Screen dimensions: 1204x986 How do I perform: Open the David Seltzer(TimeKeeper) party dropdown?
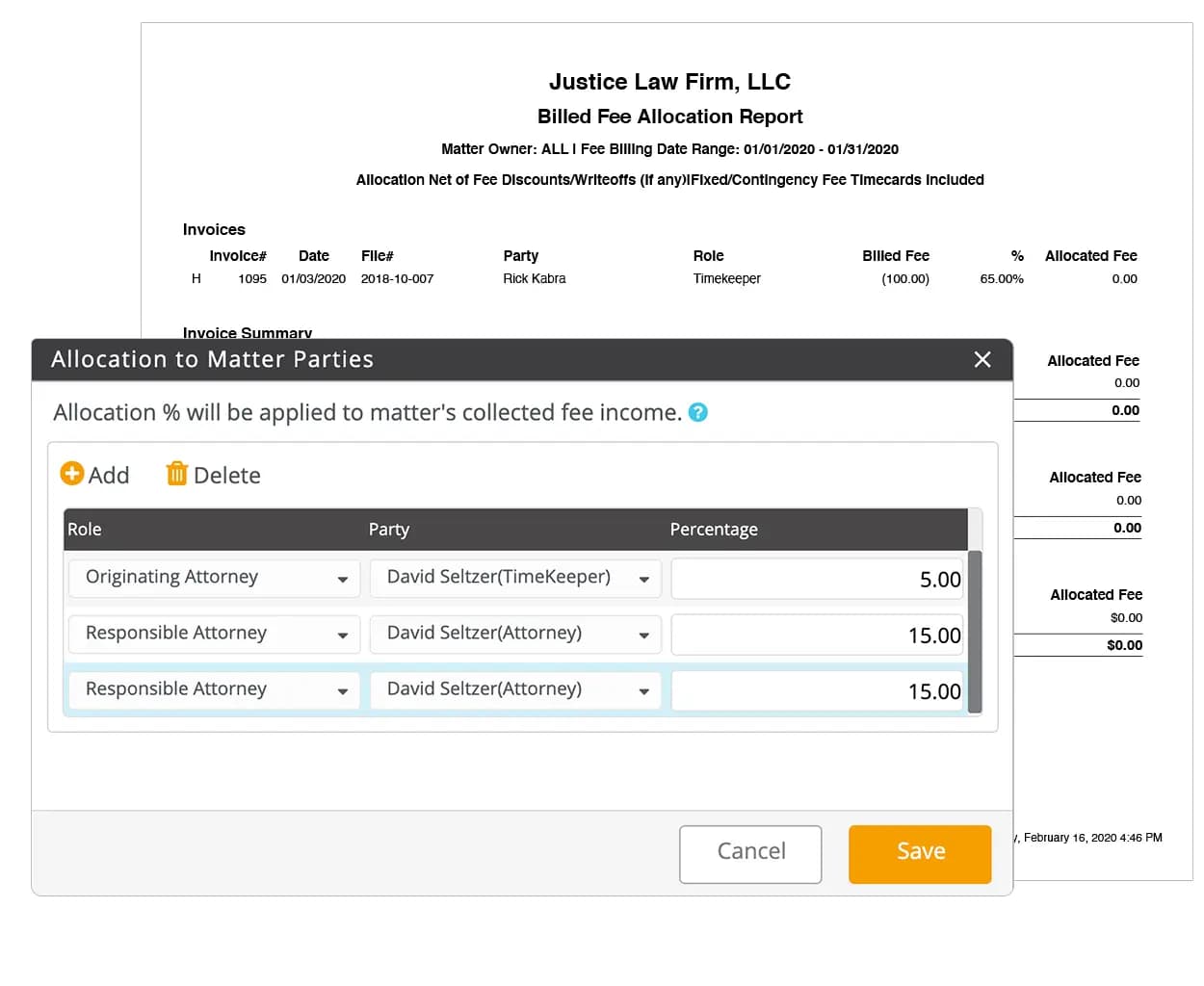[x=515, y=578]
